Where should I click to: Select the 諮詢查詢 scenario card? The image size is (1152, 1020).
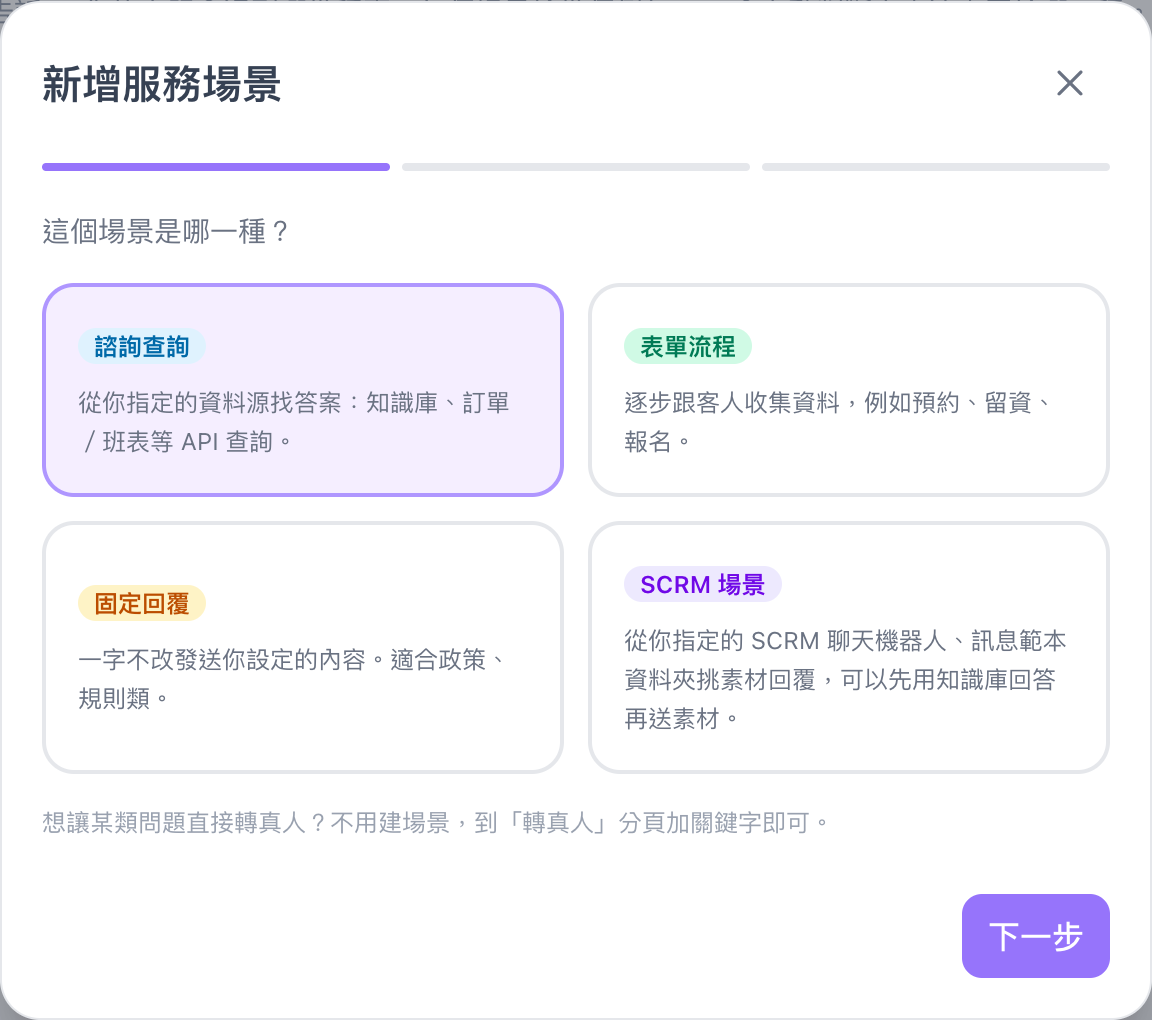(303, 390)
